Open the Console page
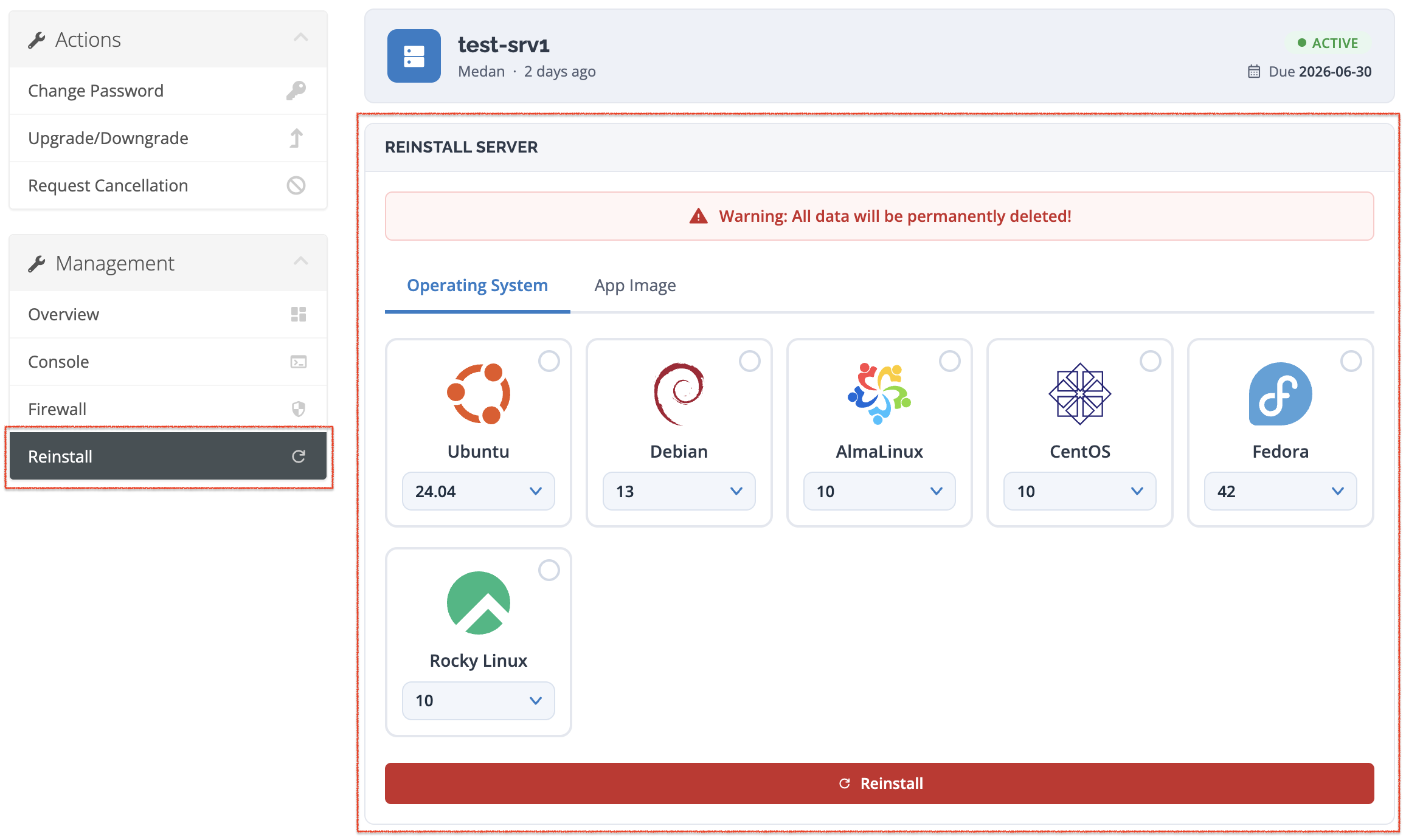The height and width of the screenshot is (840, 1406). pyautogui.click(x=168, y=362)
